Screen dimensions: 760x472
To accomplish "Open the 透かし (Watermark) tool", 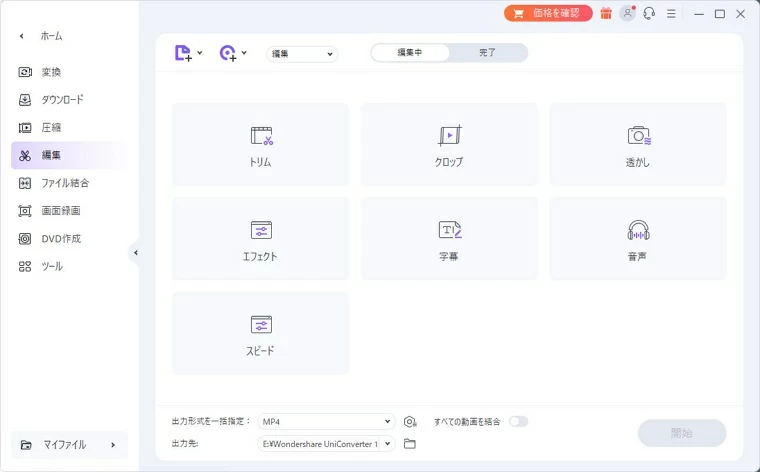I will (x=638, y=144).
